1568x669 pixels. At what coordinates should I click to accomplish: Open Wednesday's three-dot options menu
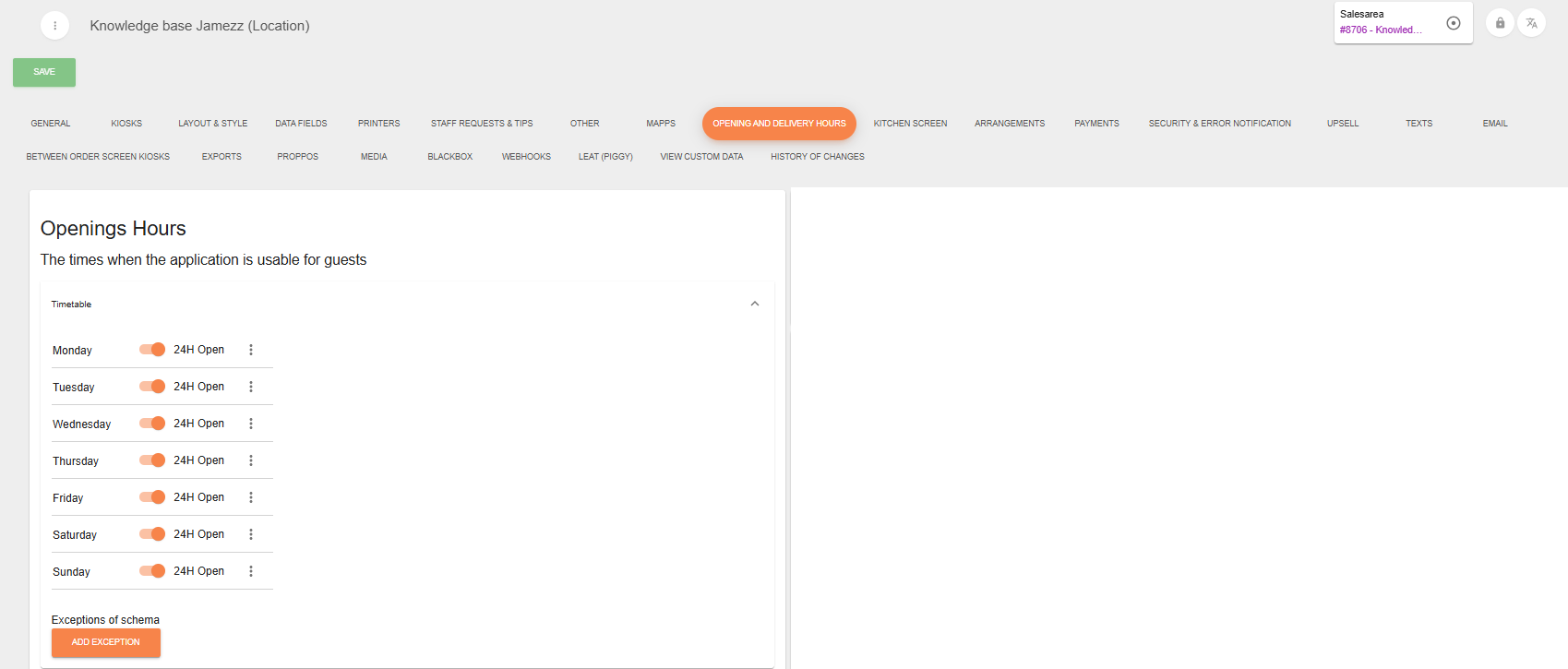coord(251,424)
